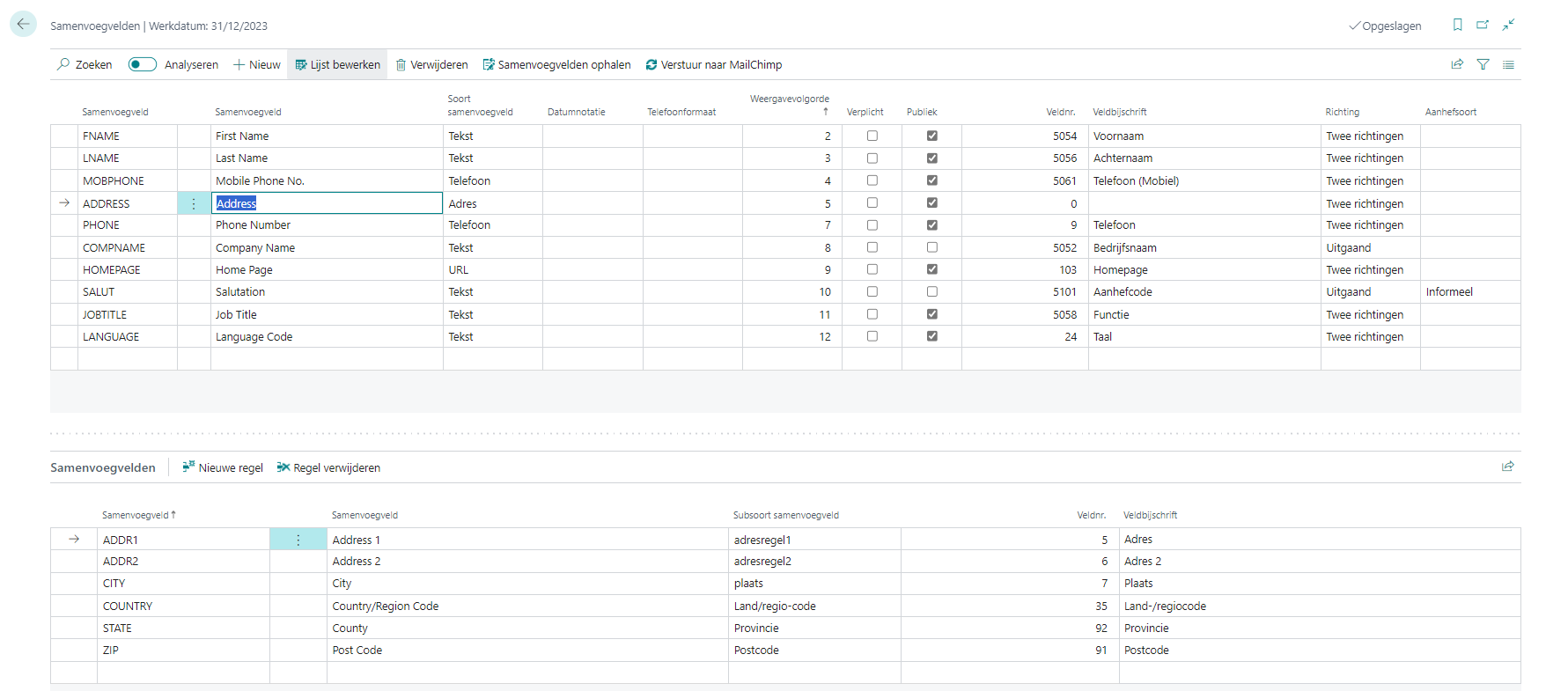The image size is (1568, 691).
Task: Open row options menu for ADDRESS
Action: click(x=194, y=203)
